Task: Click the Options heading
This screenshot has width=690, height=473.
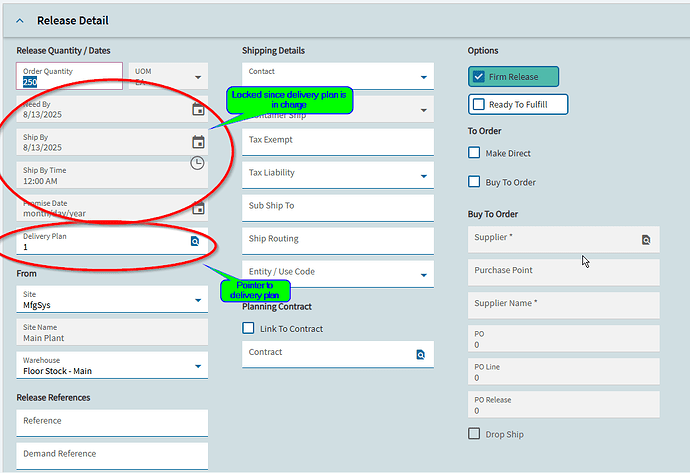Action: 483,51
